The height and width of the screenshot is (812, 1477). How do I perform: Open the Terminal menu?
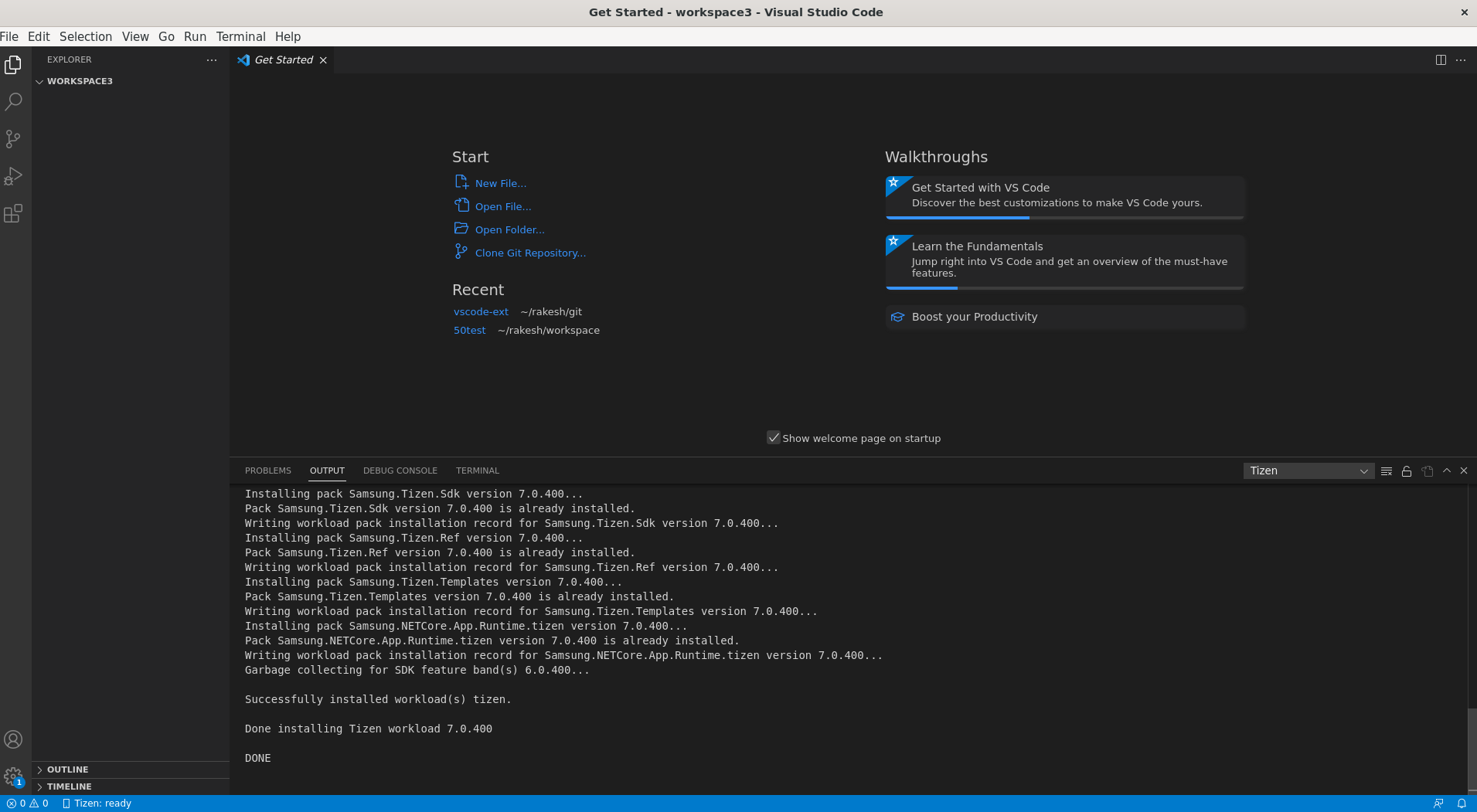click(240, 36)
